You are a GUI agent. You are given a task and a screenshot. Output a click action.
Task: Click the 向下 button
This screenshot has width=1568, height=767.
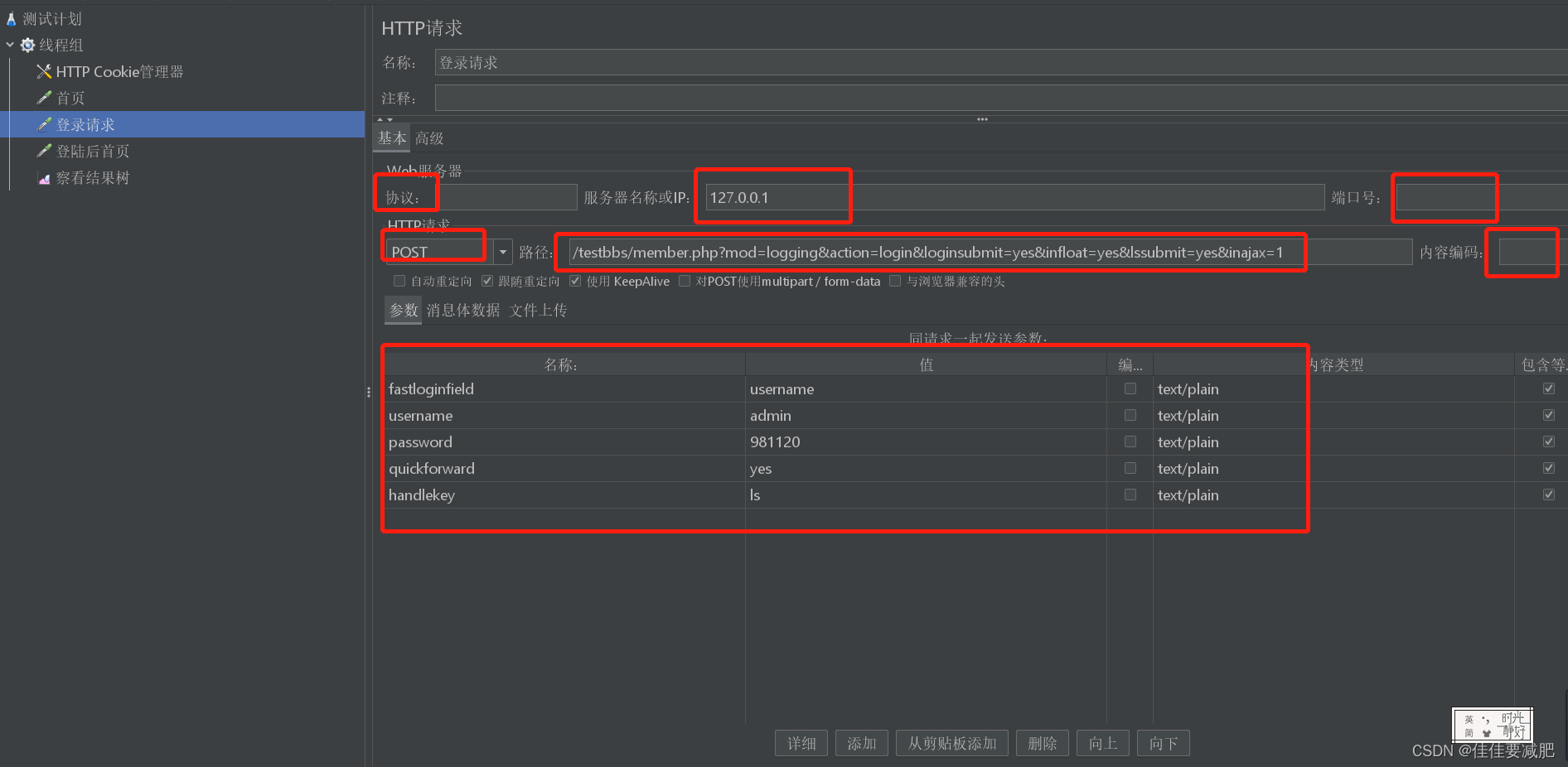click(1164, 743)
